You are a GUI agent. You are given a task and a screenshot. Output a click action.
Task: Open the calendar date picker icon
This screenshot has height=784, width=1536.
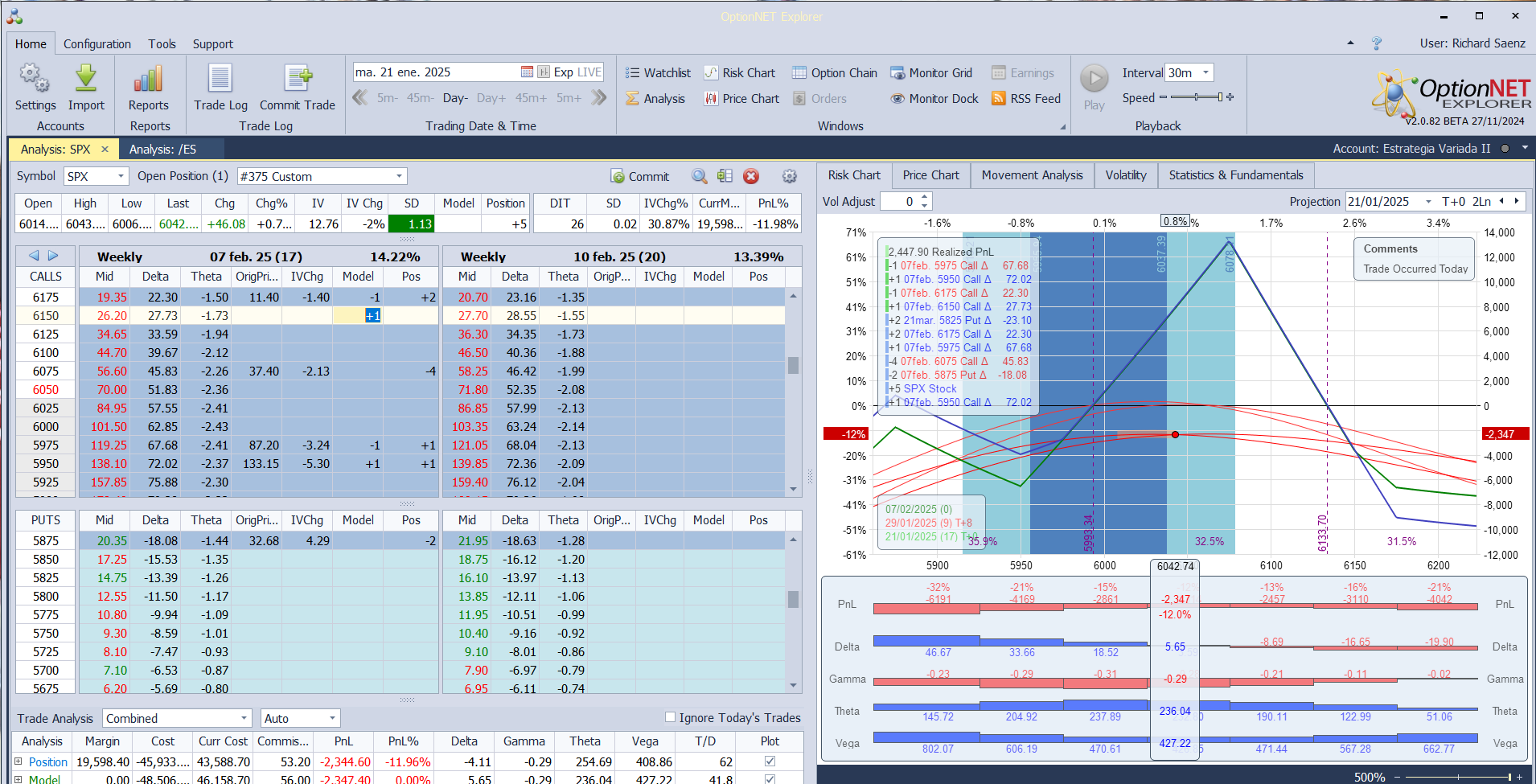[527, 72]
